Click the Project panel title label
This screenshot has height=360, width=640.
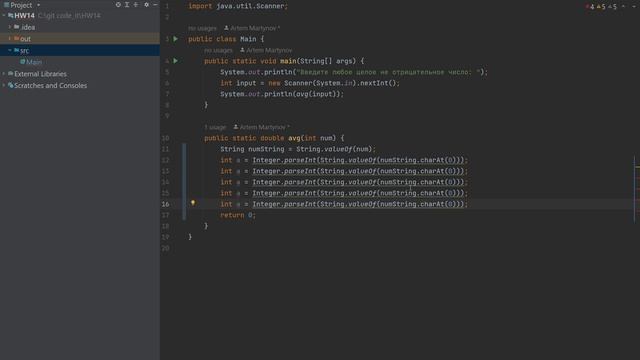[21, 5]
